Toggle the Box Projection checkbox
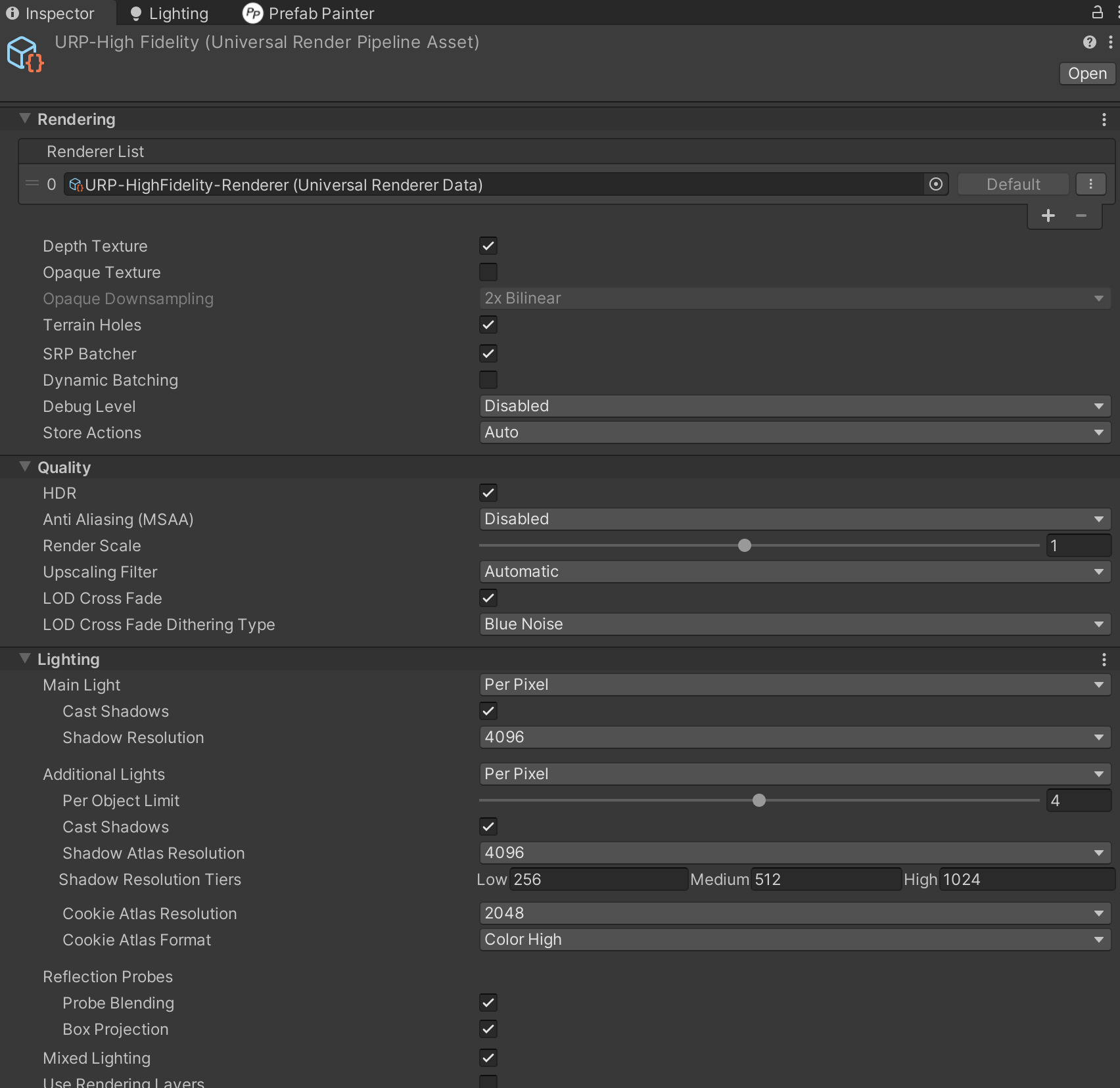The image size is (1120, 1088). [488, 1029]
